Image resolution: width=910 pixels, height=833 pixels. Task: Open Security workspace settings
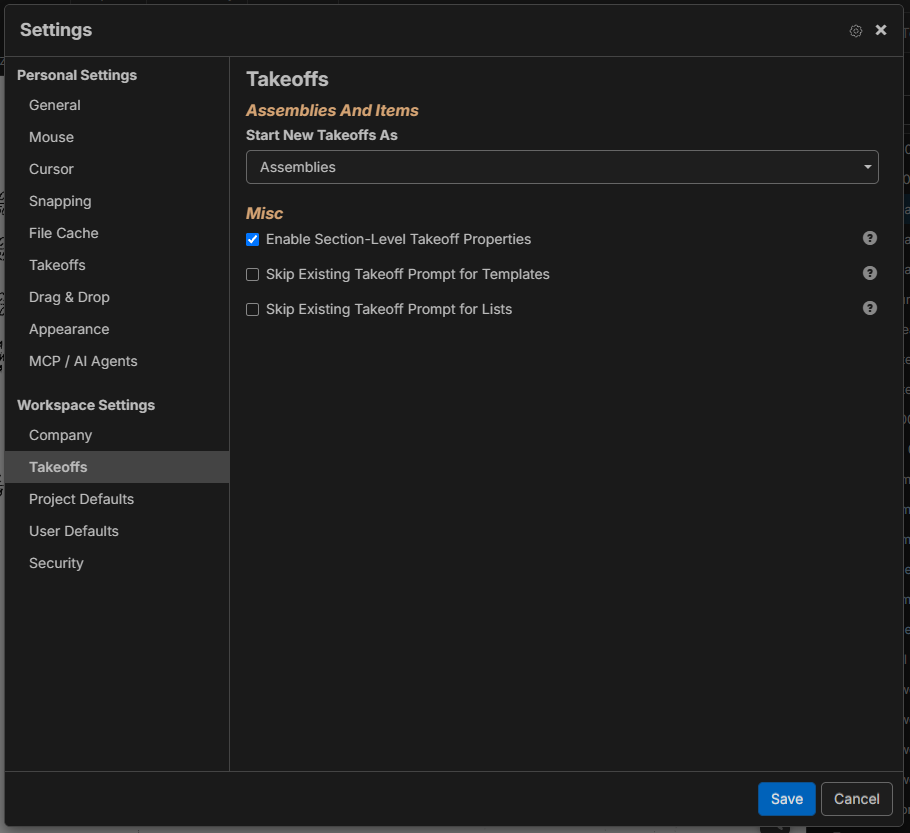click(56, 563)
